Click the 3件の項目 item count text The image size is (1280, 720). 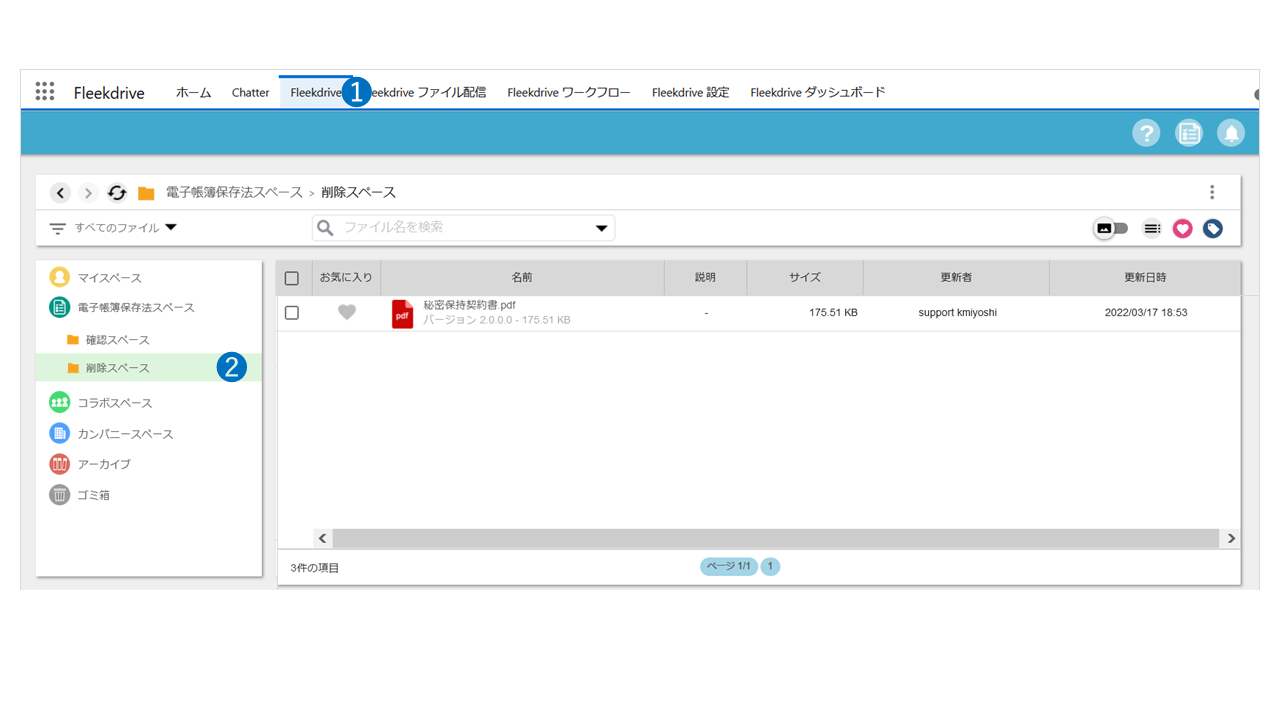(315, 568)
